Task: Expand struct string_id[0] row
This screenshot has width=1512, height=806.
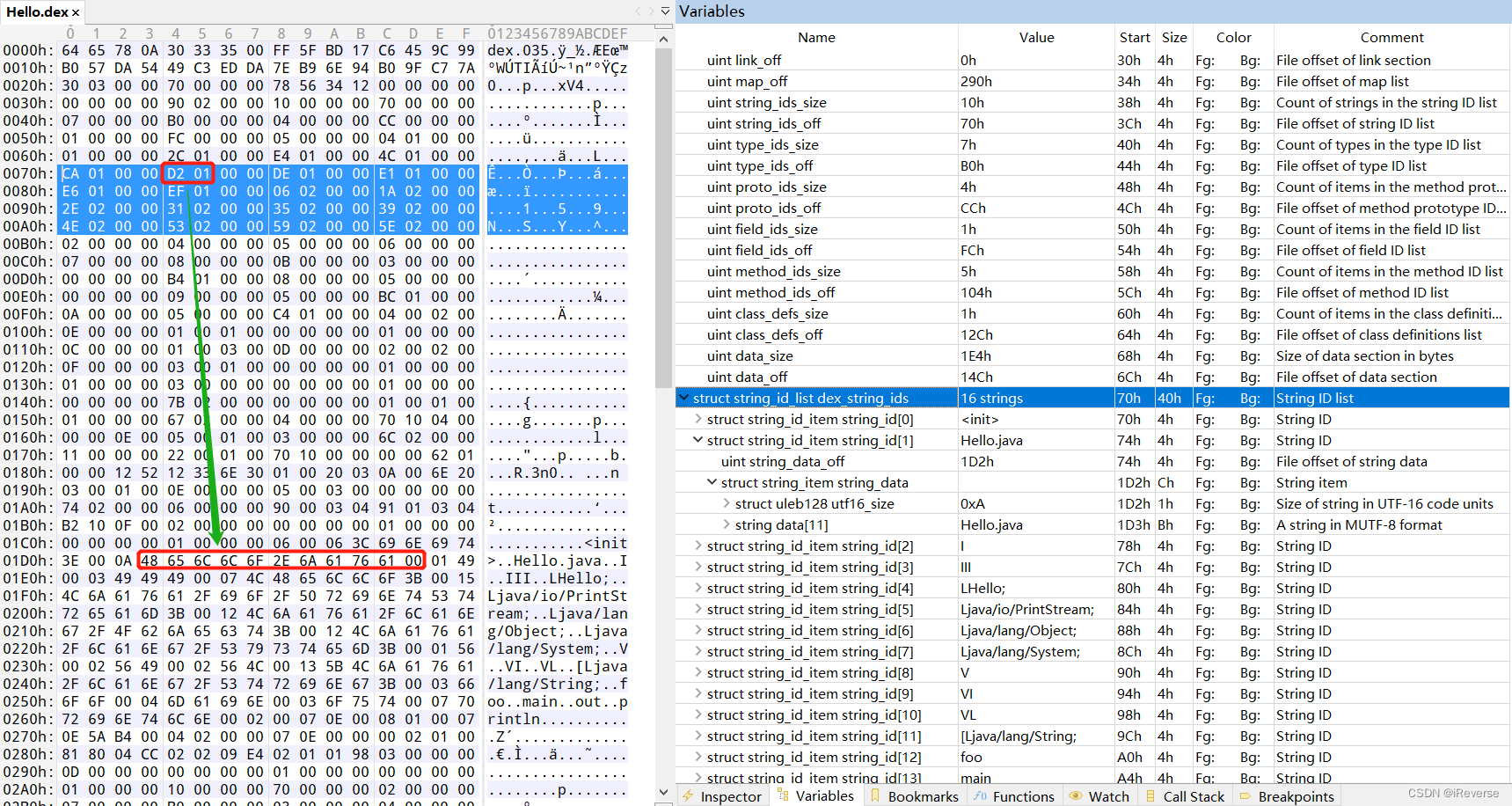Action: [x=698, y=419]
